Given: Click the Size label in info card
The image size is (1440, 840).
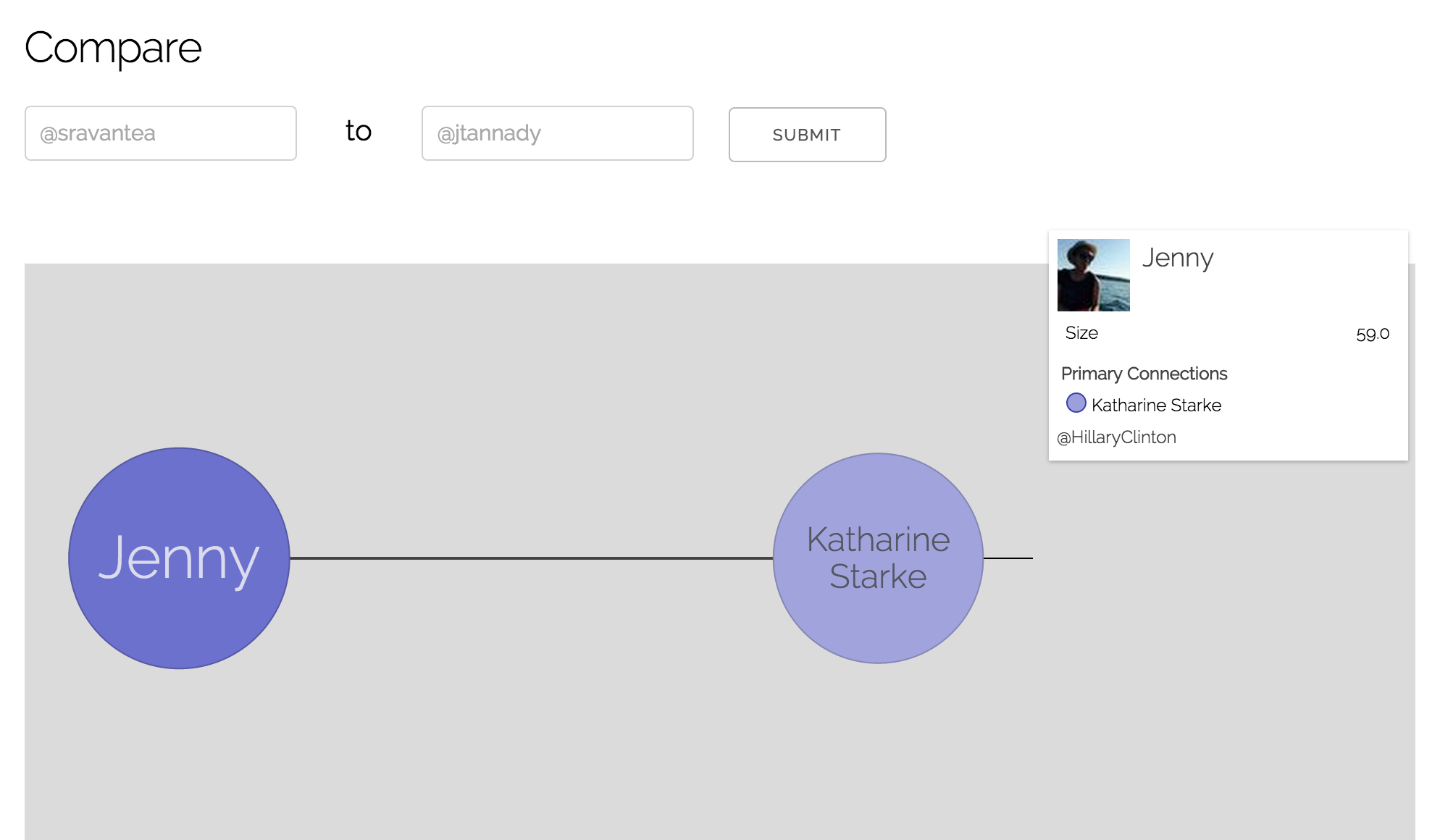Looking at the screenshot, I should [x=1081, y=333].
